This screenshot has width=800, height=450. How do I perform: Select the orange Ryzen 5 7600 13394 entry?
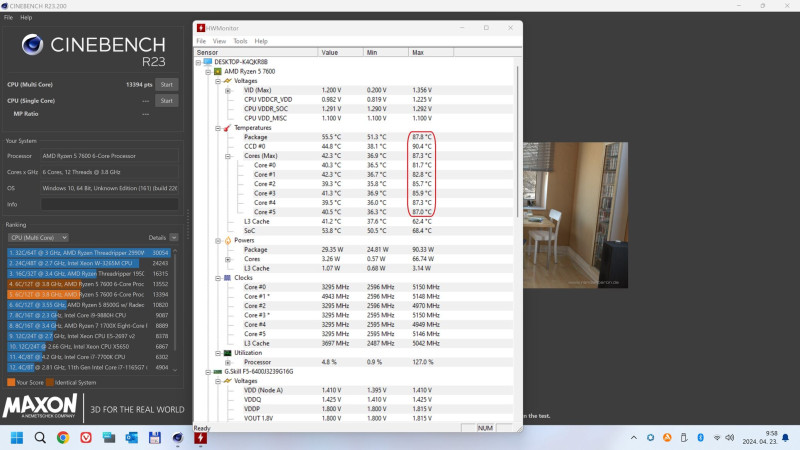tap(88, 294)
